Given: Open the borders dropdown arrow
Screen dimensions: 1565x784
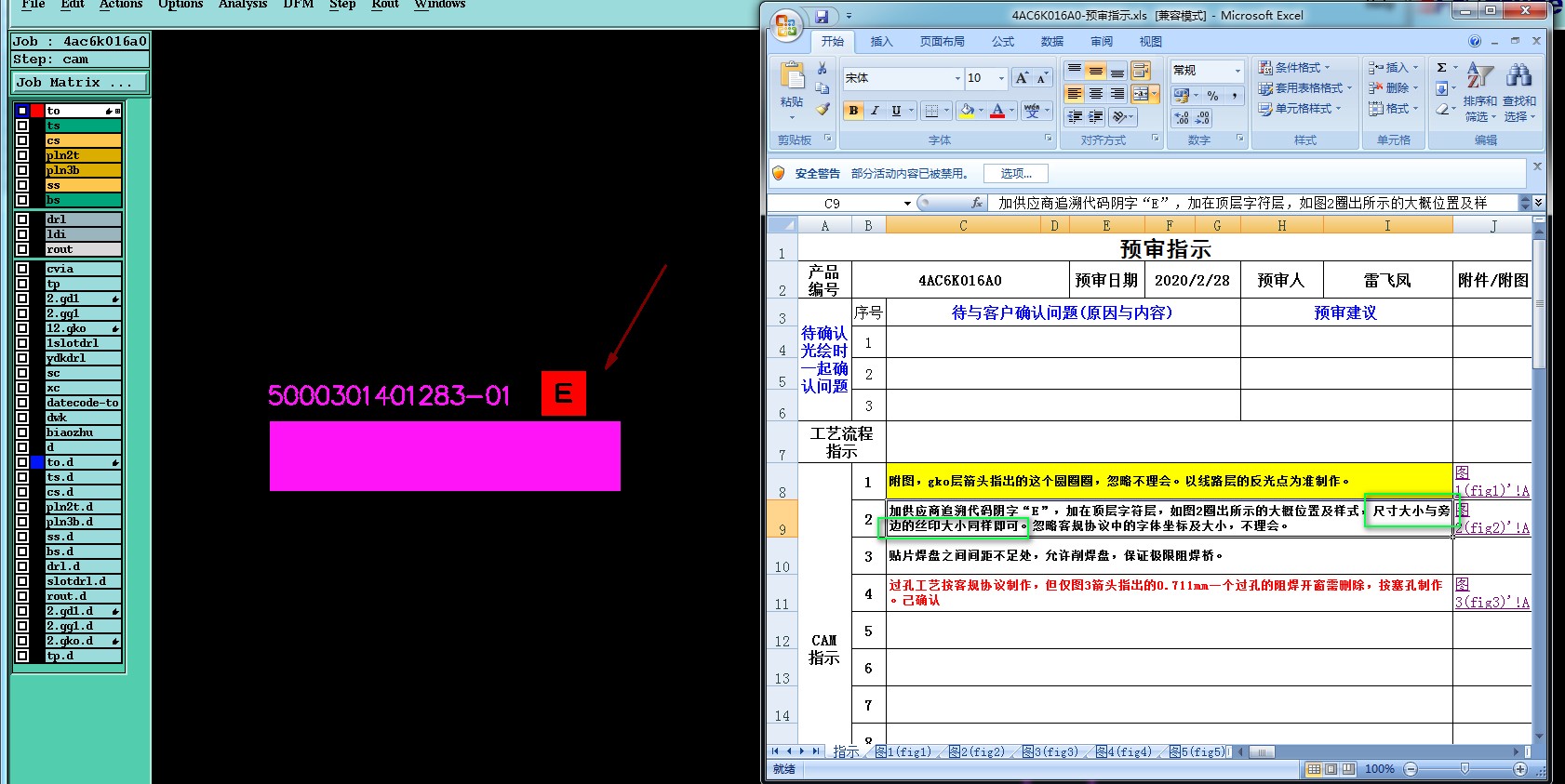Looking at the screenshot, I should pos(946,111).
